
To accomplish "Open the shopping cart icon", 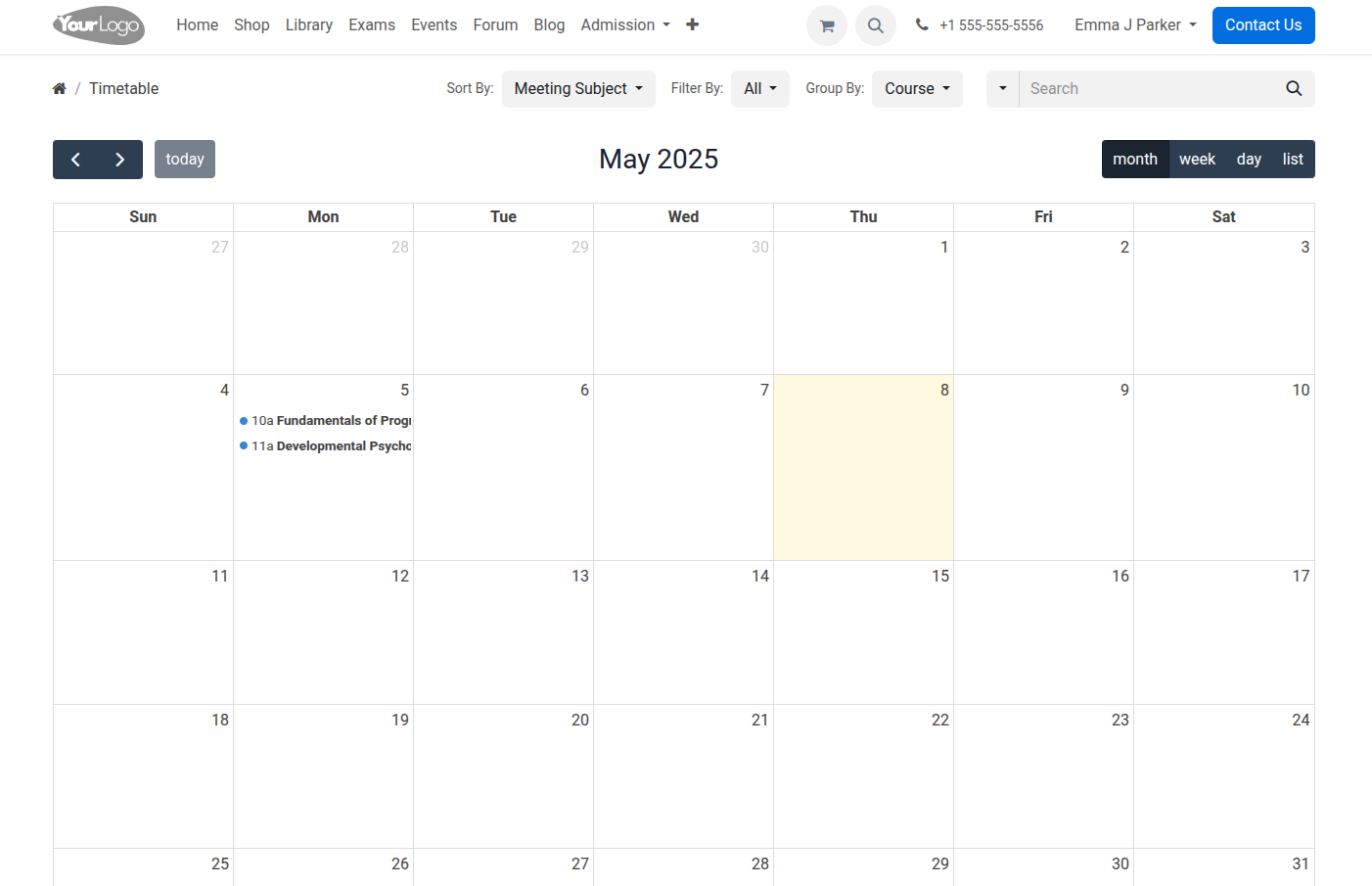I will [827, 25].
